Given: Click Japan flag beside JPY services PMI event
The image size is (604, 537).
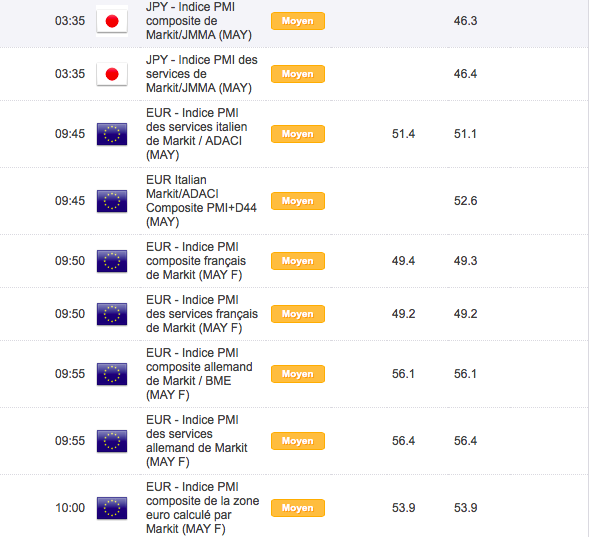Looking at the screenshot, I should coord(112,74).
